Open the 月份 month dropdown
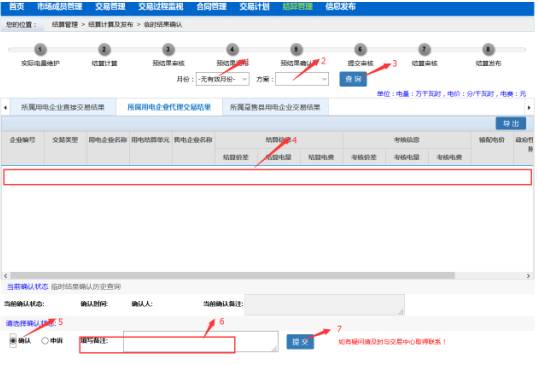 coord(222,79)
